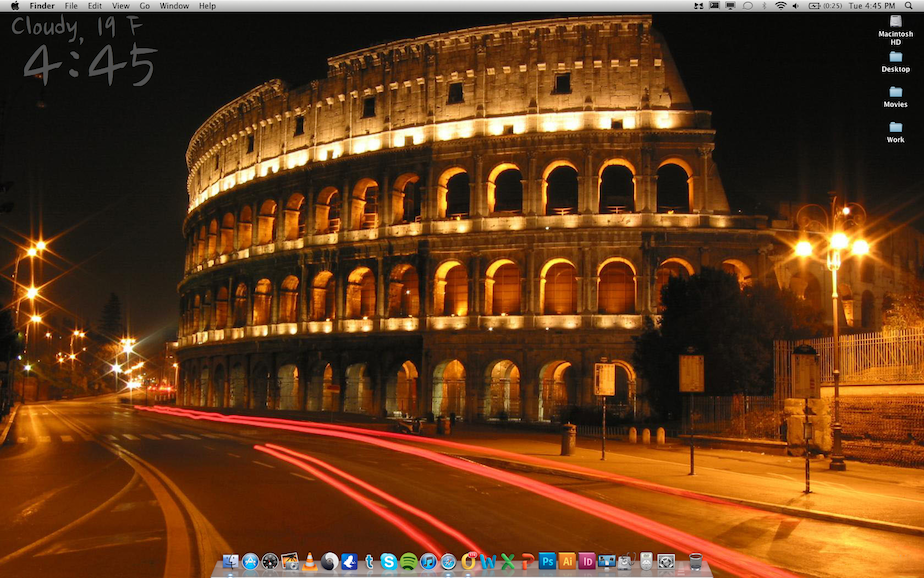Open the grey square icon next to Trash

pyautogui.click(x=666, y=562)
